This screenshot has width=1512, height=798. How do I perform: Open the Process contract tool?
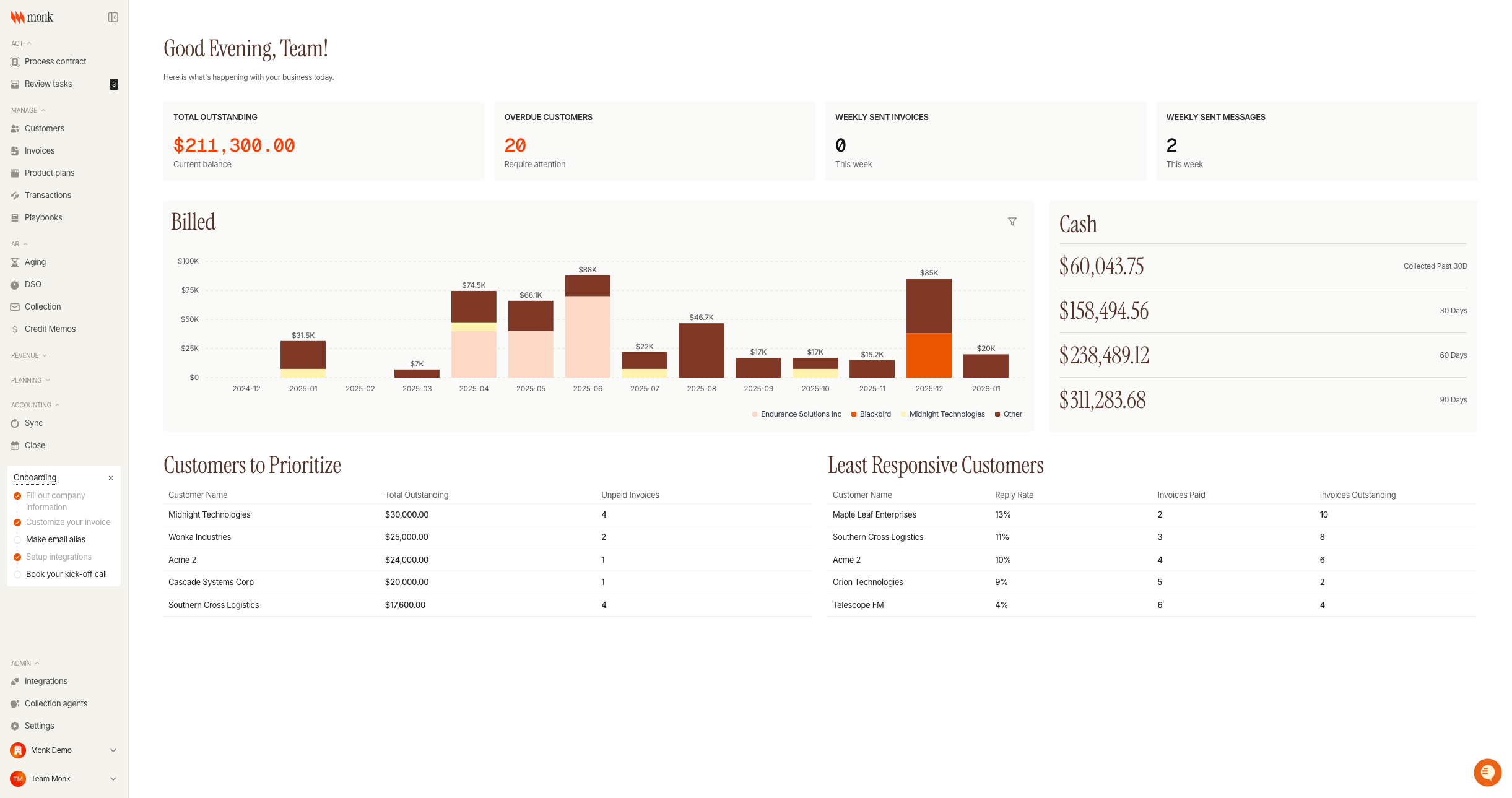[x=56, y=61]
